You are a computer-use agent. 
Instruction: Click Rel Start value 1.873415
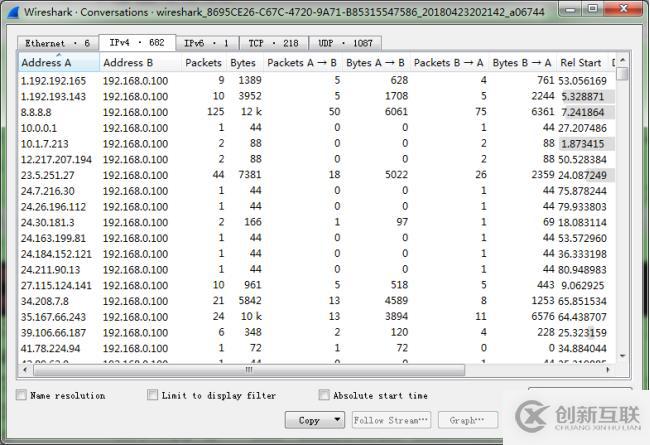582,144
